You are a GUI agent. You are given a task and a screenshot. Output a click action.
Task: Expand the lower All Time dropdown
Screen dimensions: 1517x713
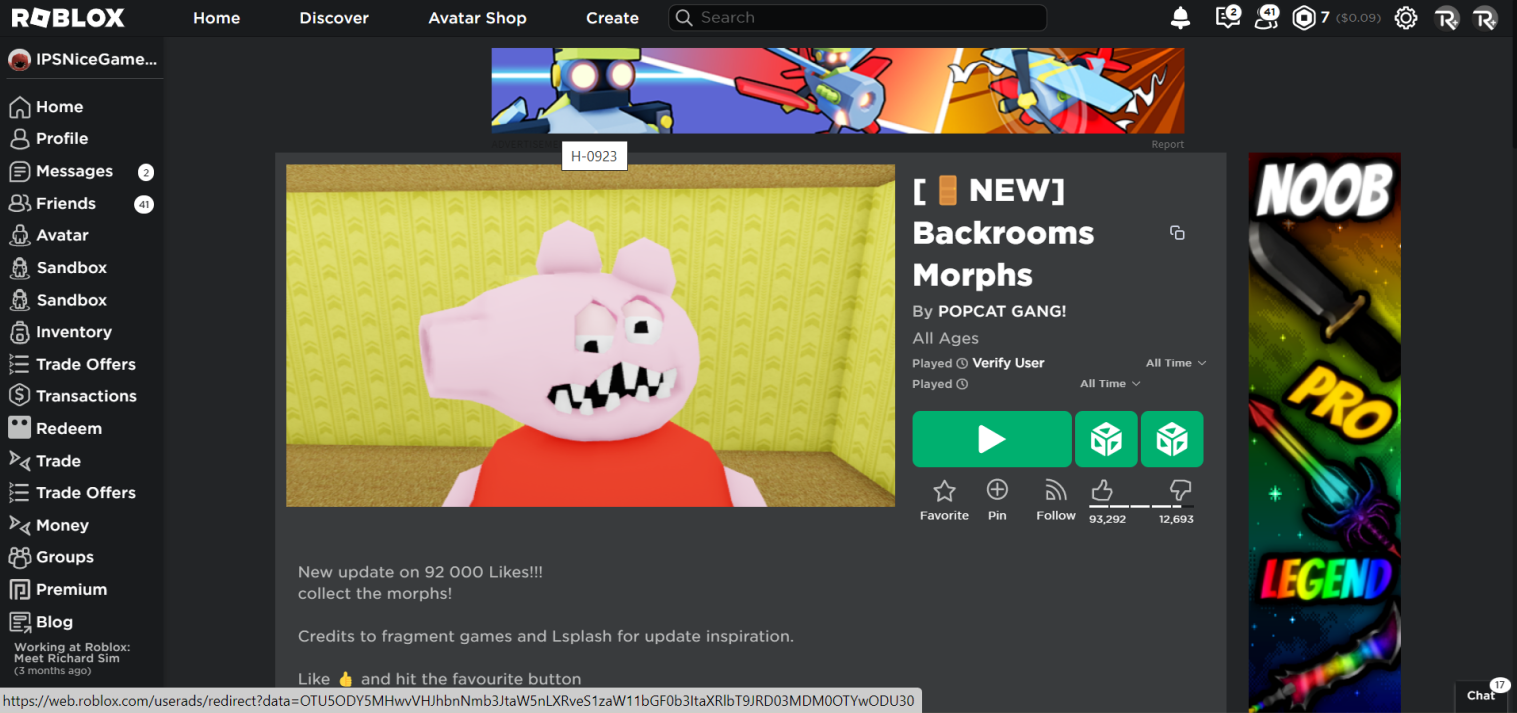[x=1110, y=384]
